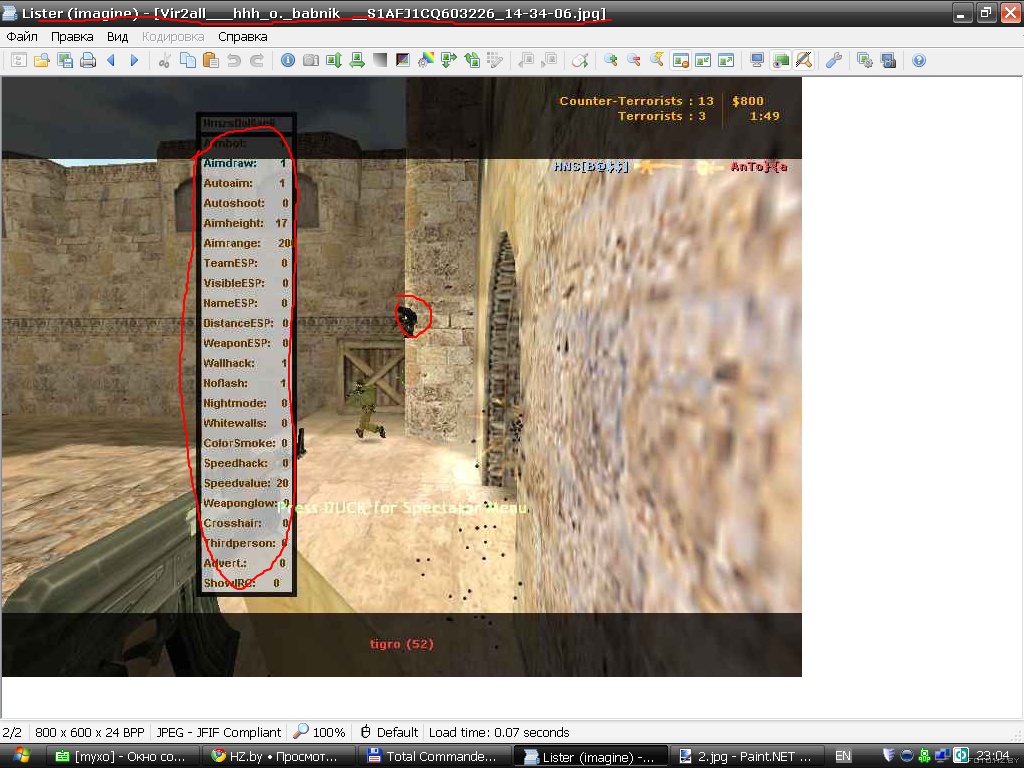Toggle shrink-to-fit window mode button

tap(703, 61)
